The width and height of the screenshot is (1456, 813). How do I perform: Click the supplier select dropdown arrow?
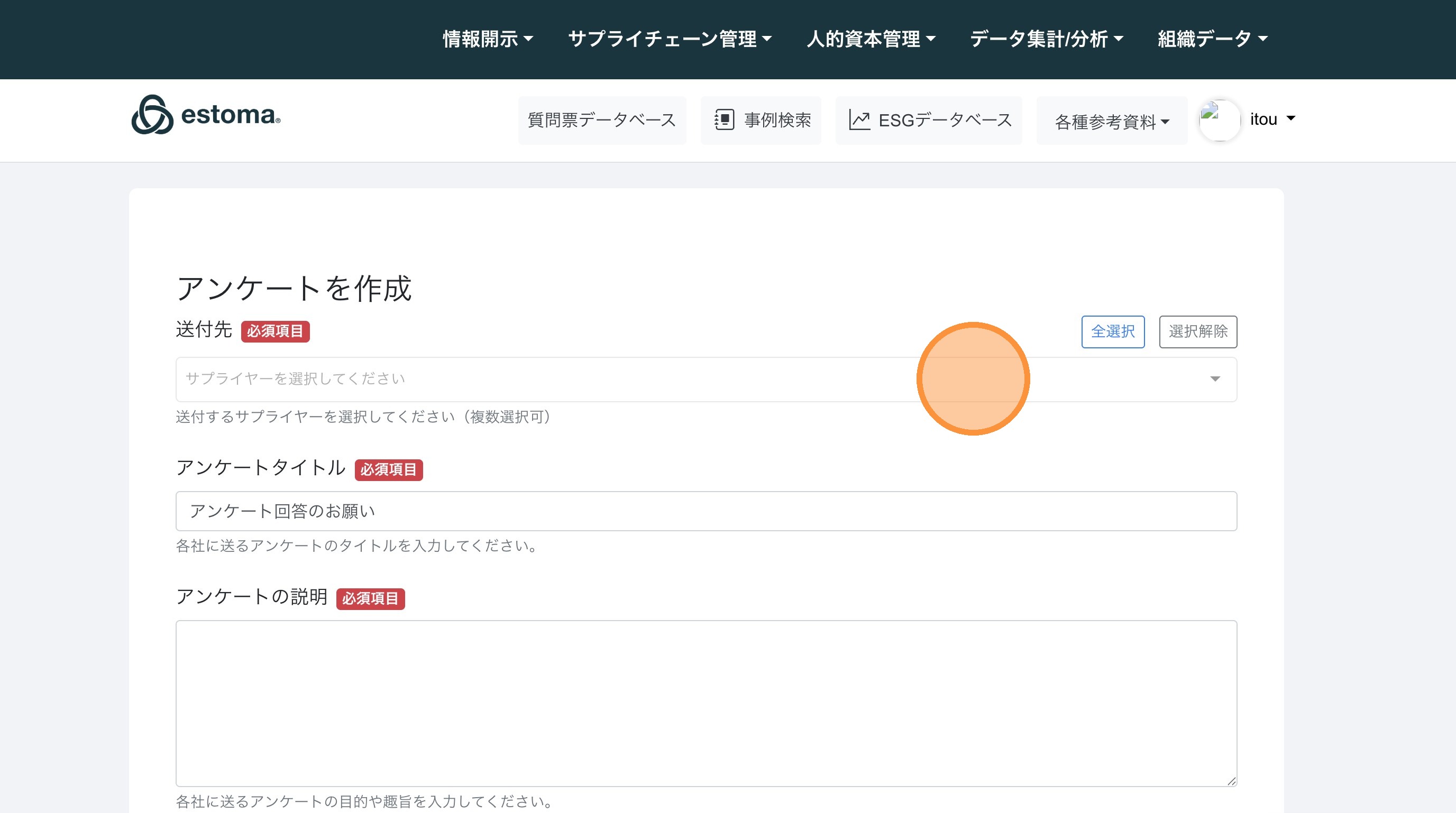click(1215, 379)
